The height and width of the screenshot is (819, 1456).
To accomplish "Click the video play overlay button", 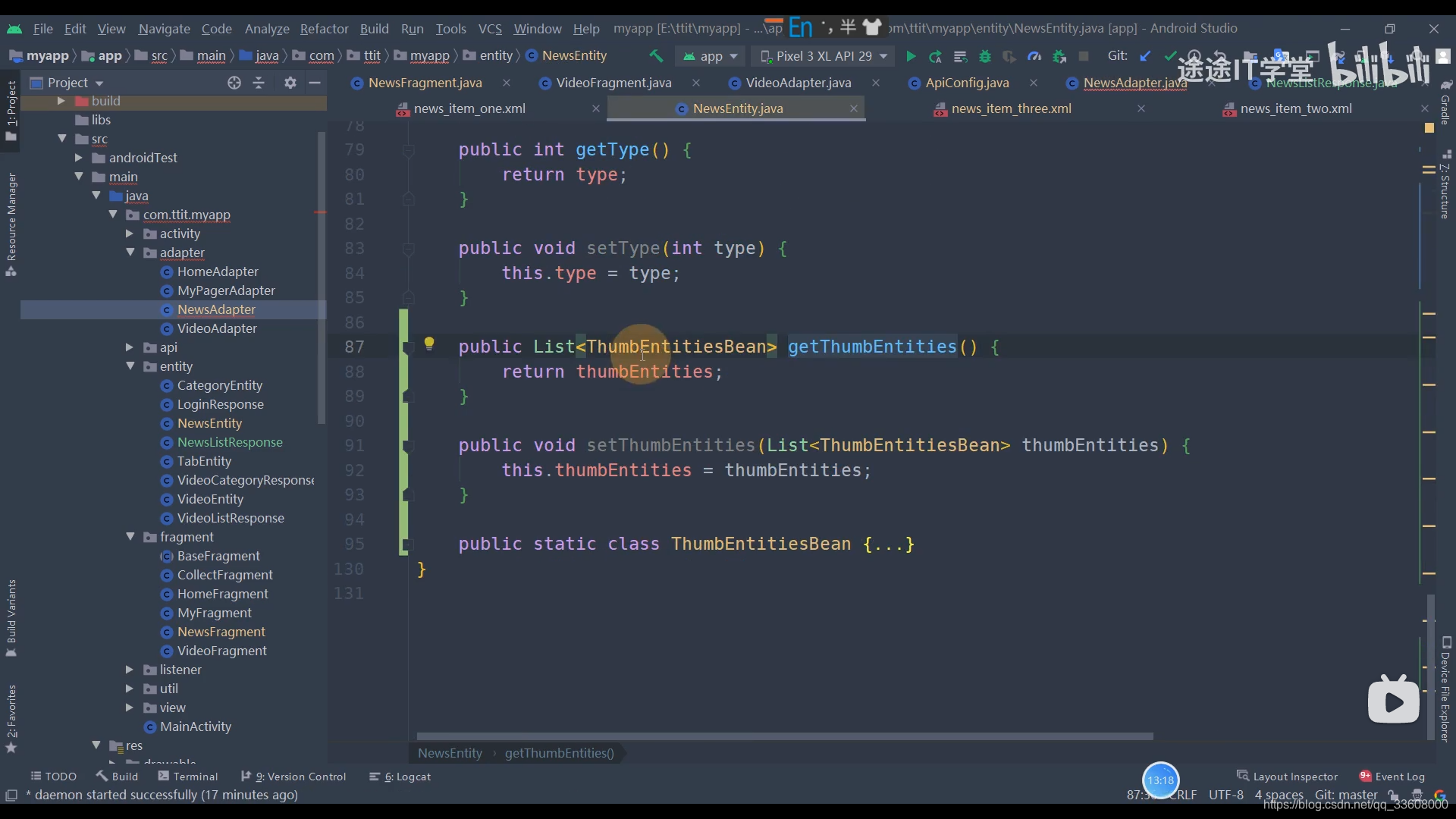I will (x=1394, y=701).
